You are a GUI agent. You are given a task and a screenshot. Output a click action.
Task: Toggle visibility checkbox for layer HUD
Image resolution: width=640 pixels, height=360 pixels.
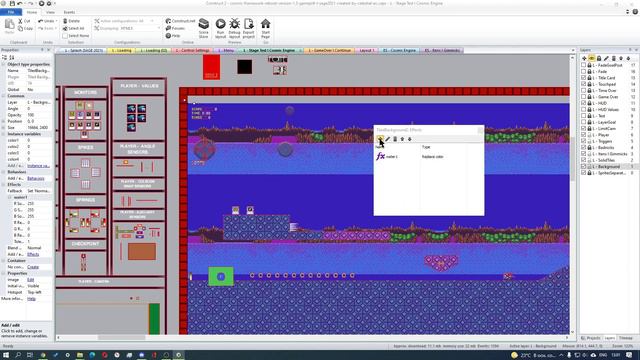tap(584, 103)
